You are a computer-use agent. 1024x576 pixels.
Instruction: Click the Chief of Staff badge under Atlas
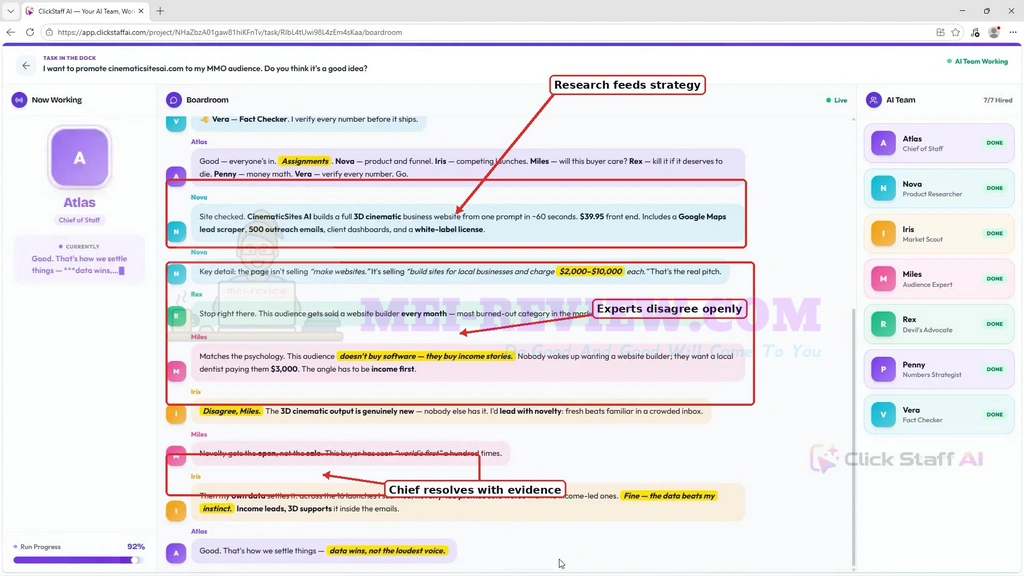click(79, 220)
